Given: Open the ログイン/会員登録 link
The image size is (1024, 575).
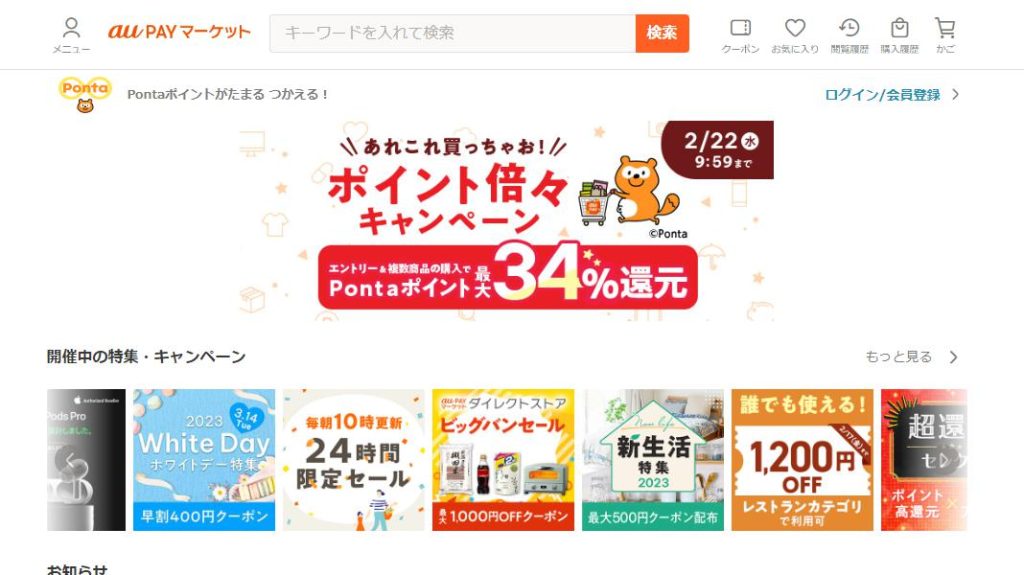Looking at the screenshot, I should pos(882,95).
